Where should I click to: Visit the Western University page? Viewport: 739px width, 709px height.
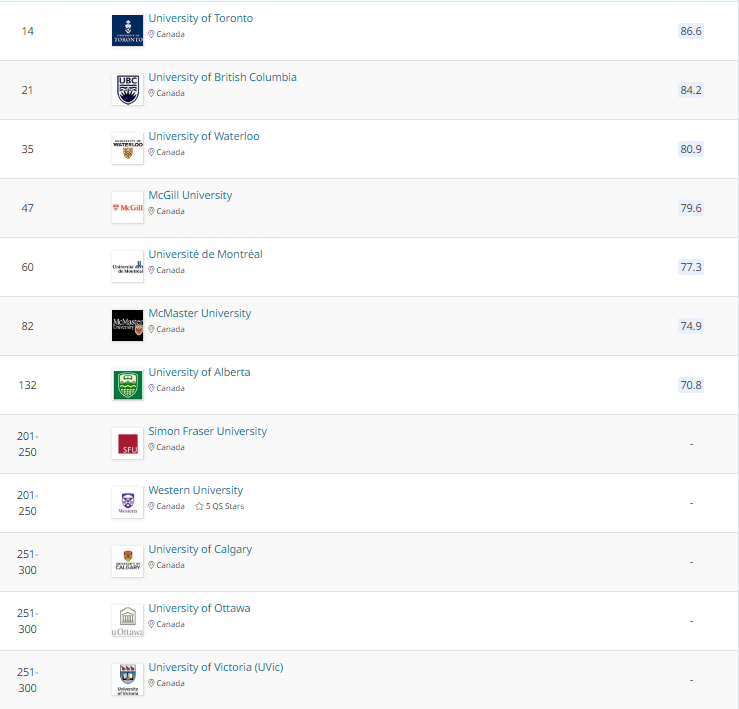tap(195, 491)
